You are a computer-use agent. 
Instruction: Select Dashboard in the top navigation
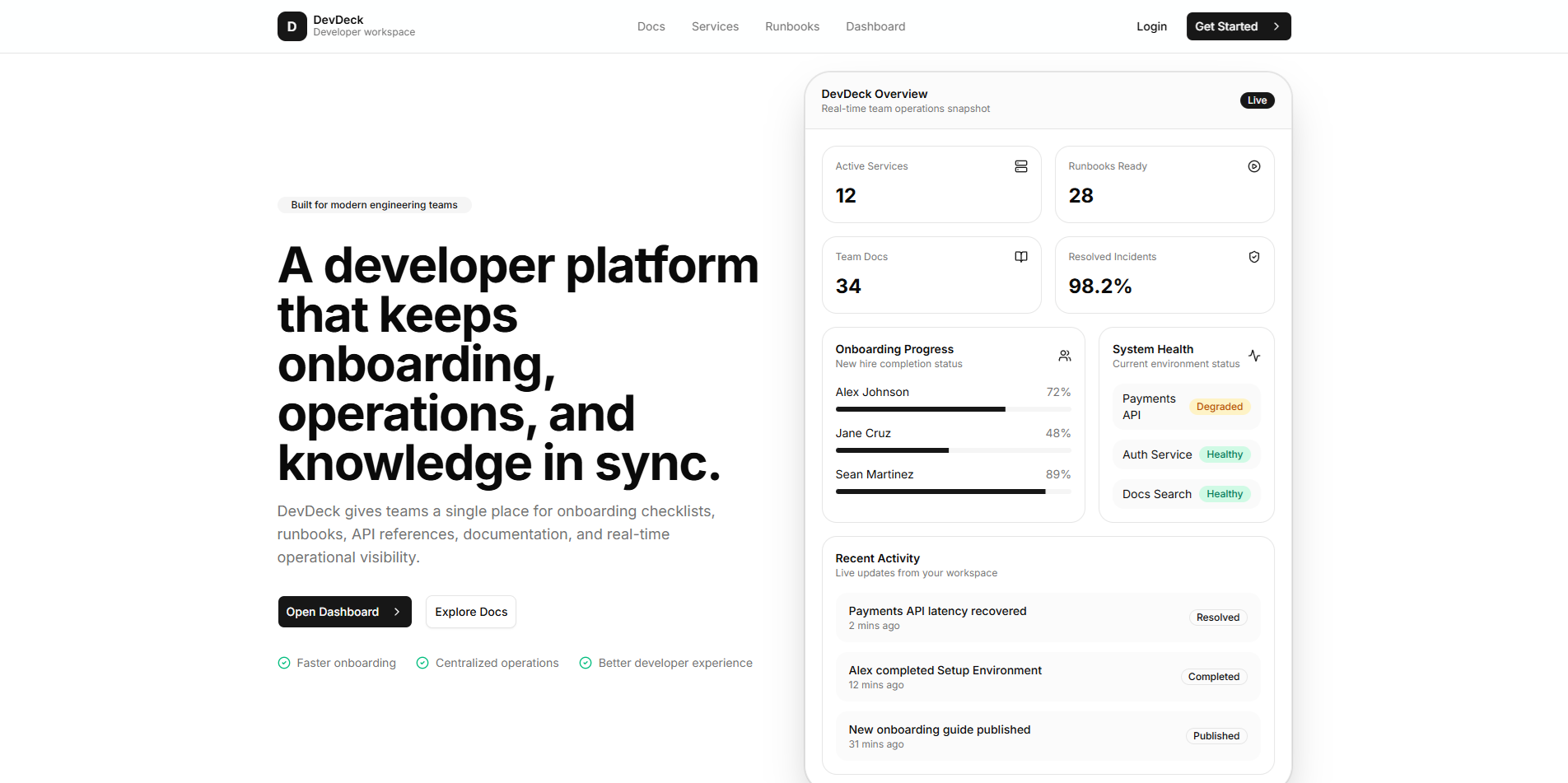click(875, 26)
